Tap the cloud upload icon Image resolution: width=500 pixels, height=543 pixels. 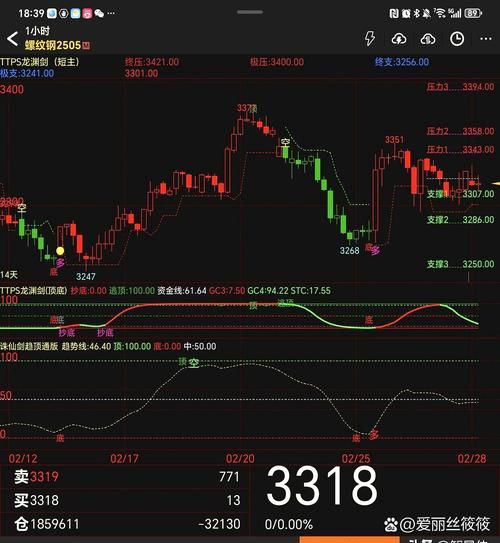click(428, 39)
